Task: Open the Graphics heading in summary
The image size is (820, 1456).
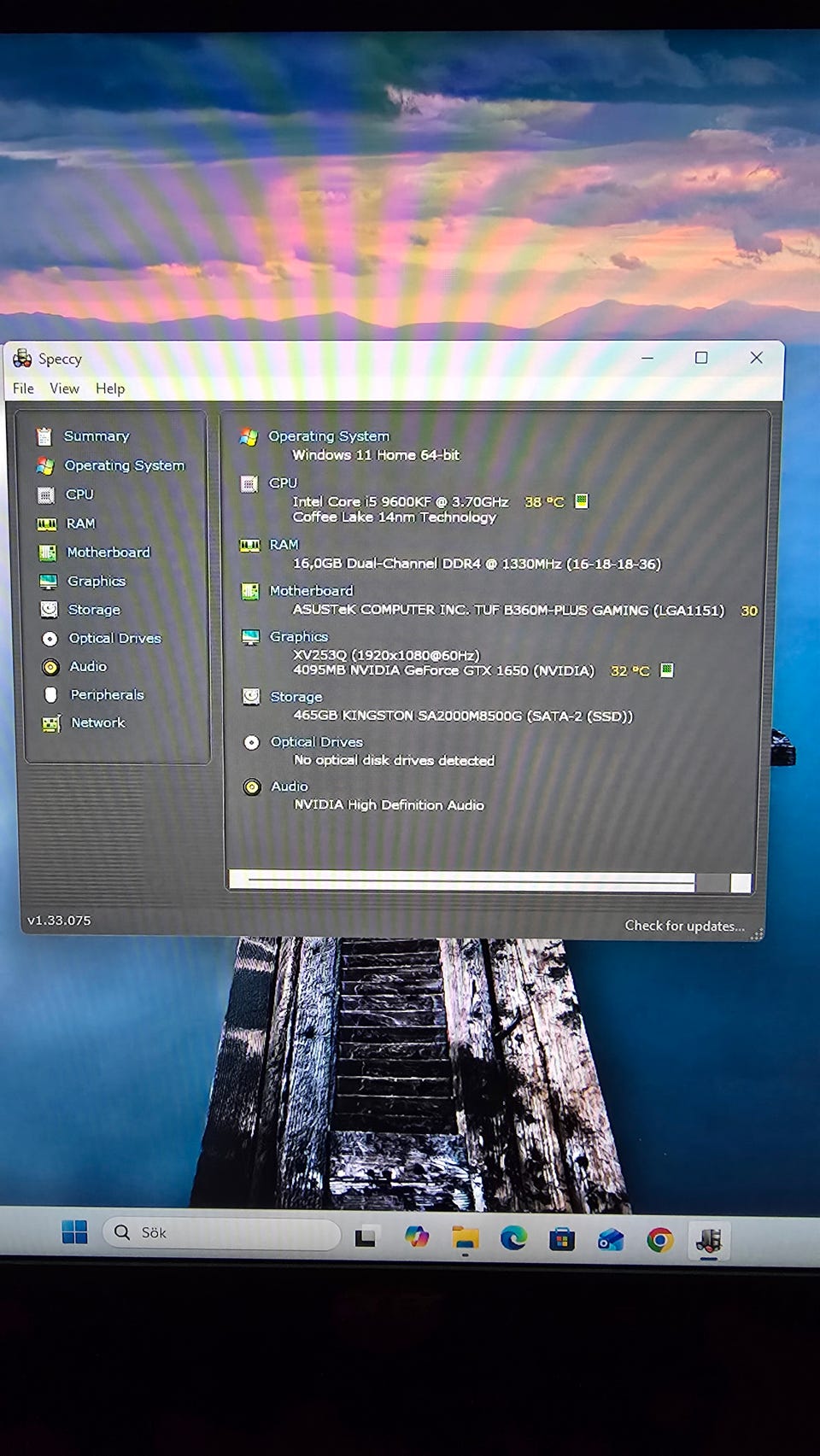Action: click(299, 637)
